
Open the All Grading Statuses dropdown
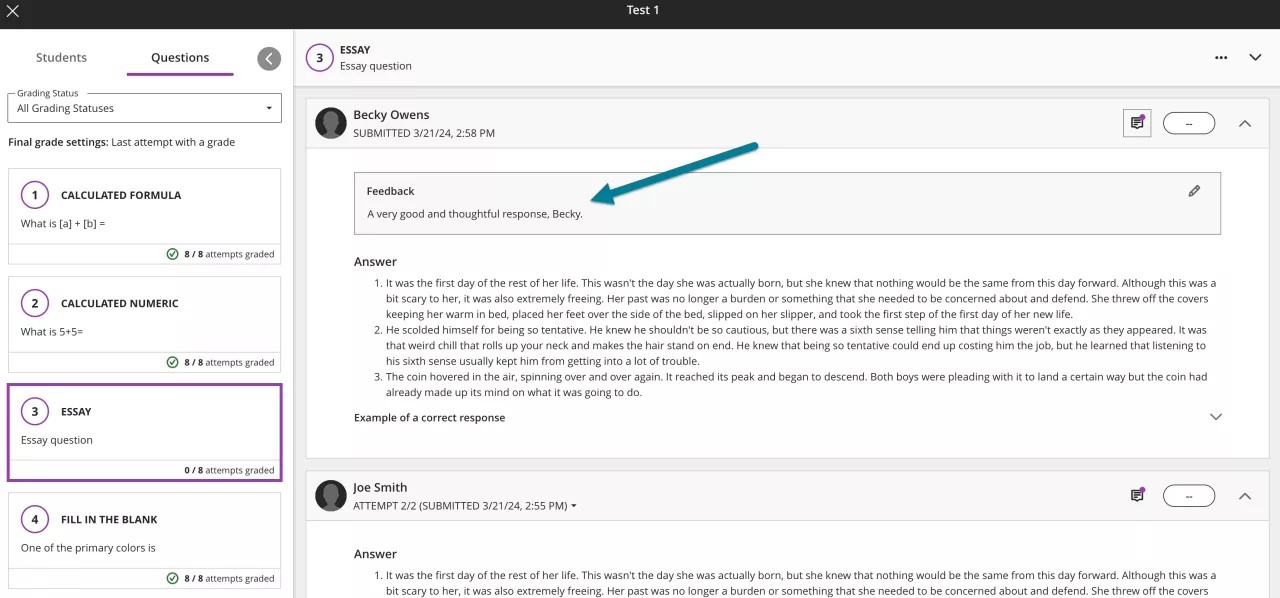[144, 108]
